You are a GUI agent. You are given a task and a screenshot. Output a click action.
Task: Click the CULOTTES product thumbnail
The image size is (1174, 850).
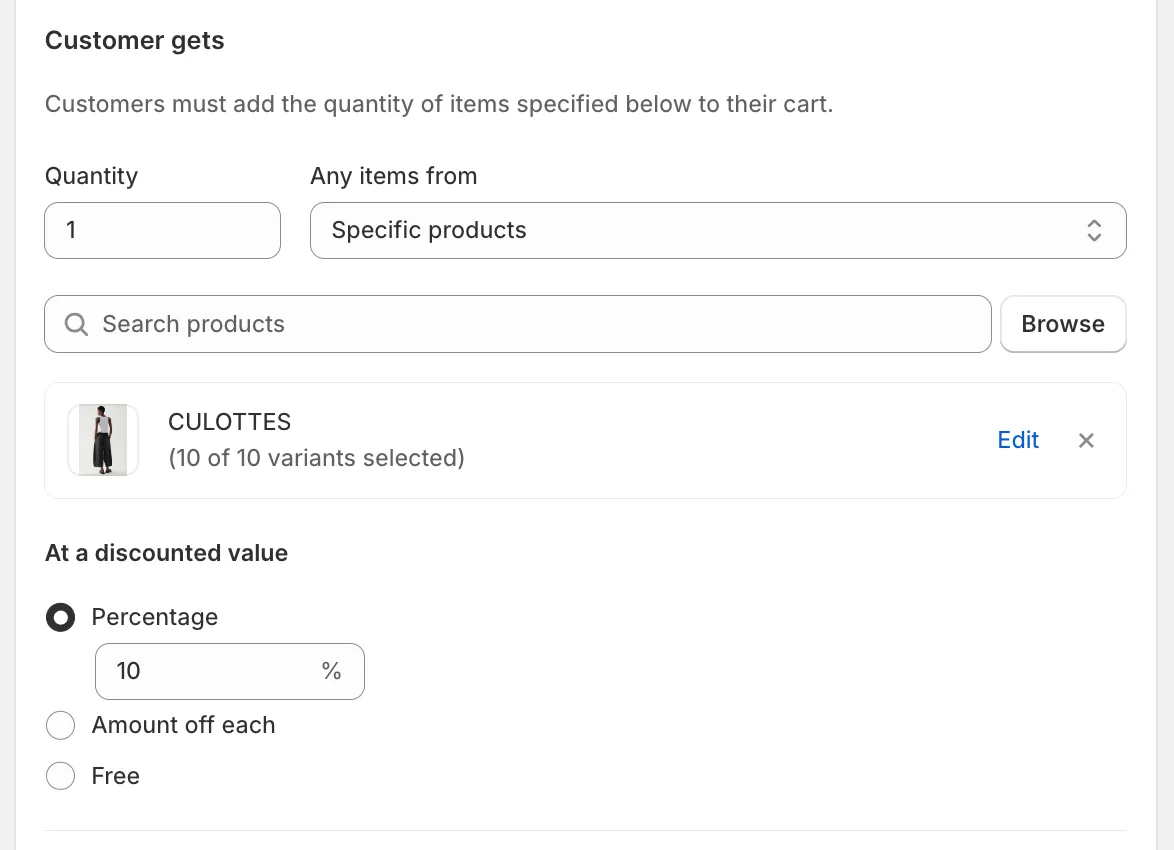[x=103, y=440]
